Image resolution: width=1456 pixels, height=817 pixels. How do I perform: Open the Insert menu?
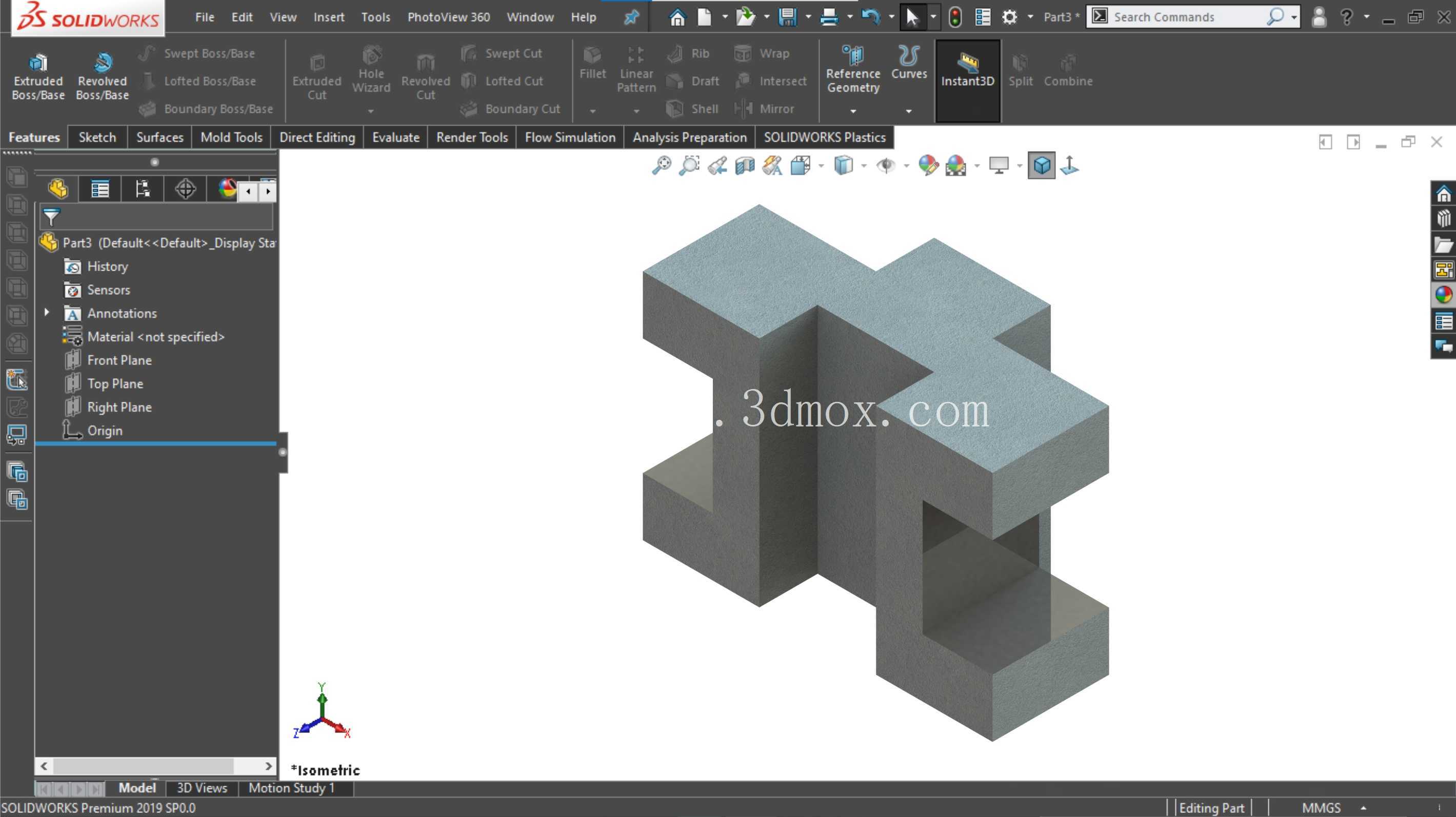[x=329, y=17]
